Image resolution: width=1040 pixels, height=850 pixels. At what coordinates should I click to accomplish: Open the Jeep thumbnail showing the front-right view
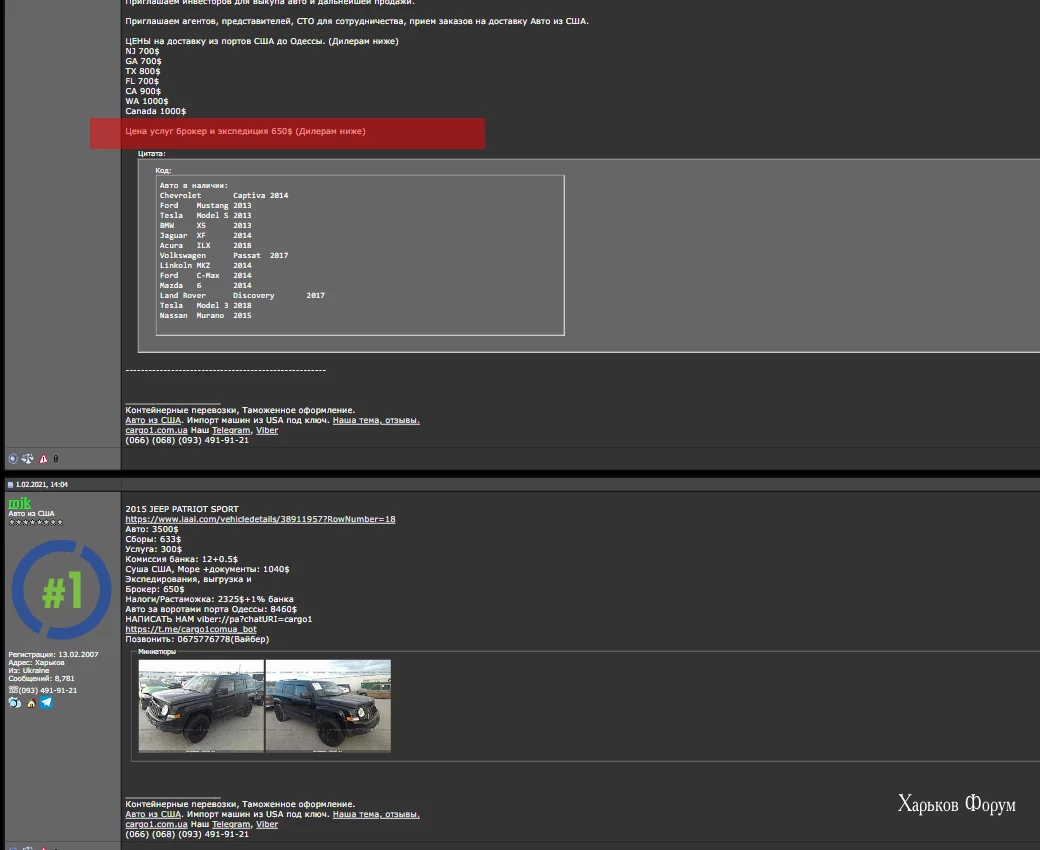tap(328, 705)
